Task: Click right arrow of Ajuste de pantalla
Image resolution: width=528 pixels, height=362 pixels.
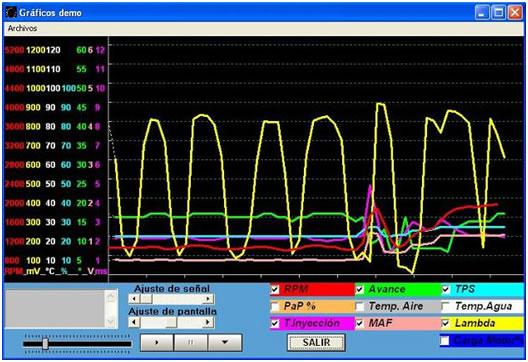Action: point(209,322)
